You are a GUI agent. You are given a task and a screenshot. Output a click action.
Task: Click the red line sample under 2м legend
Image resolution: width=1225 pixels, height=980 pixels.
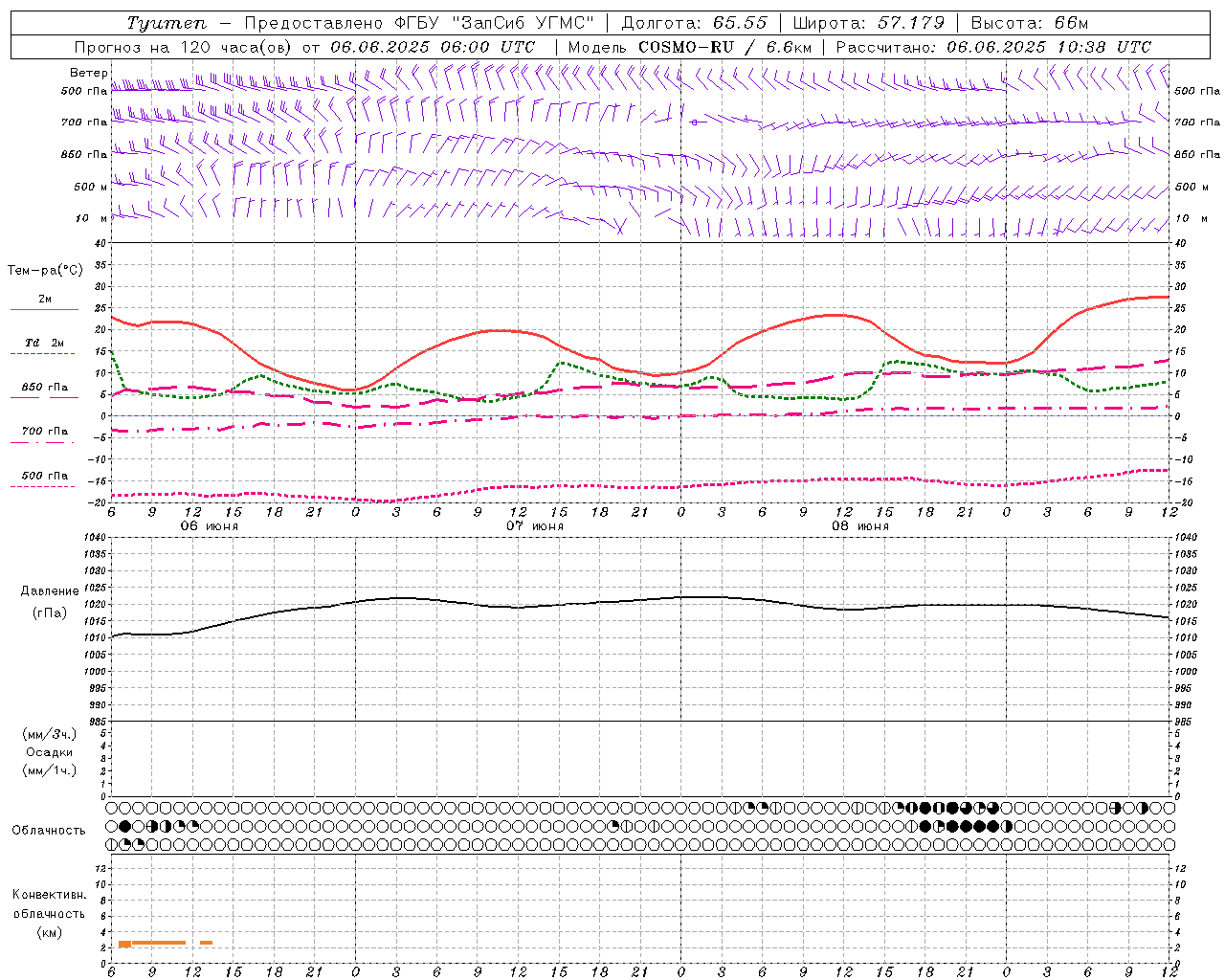pos(44,310)
